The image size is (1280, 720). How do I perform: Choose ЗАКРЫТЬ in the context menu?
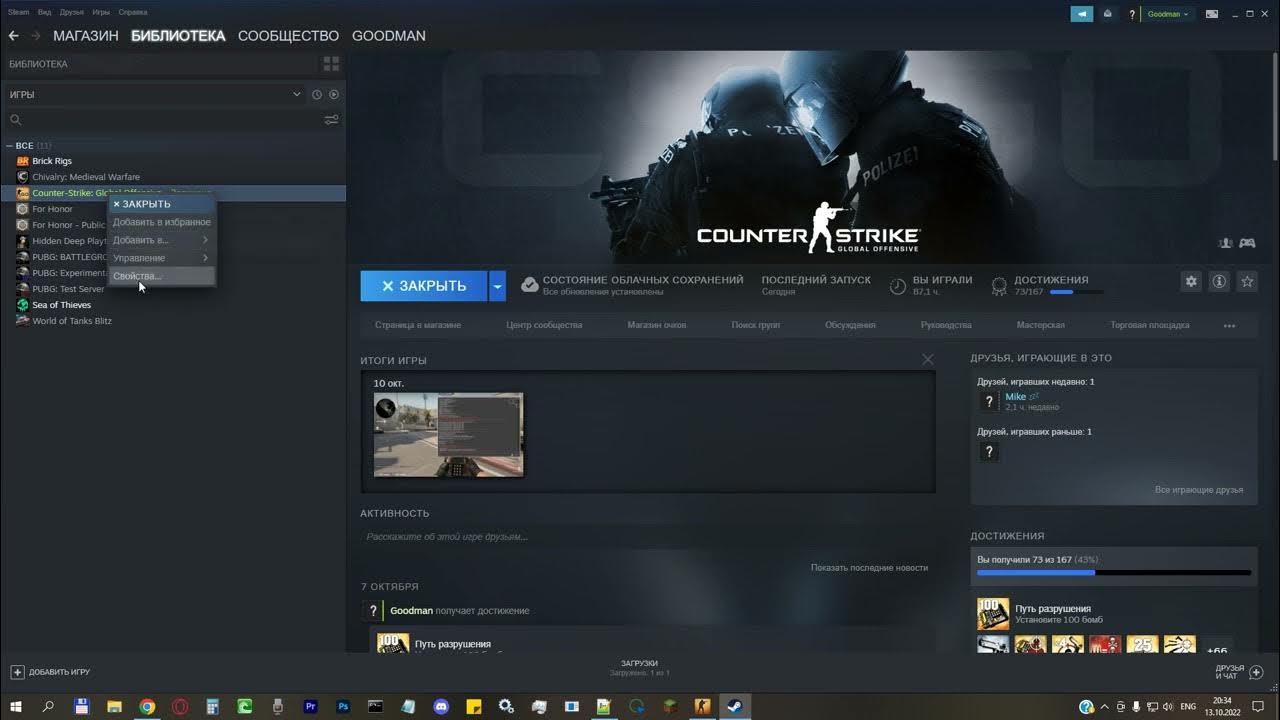[161, 204]
